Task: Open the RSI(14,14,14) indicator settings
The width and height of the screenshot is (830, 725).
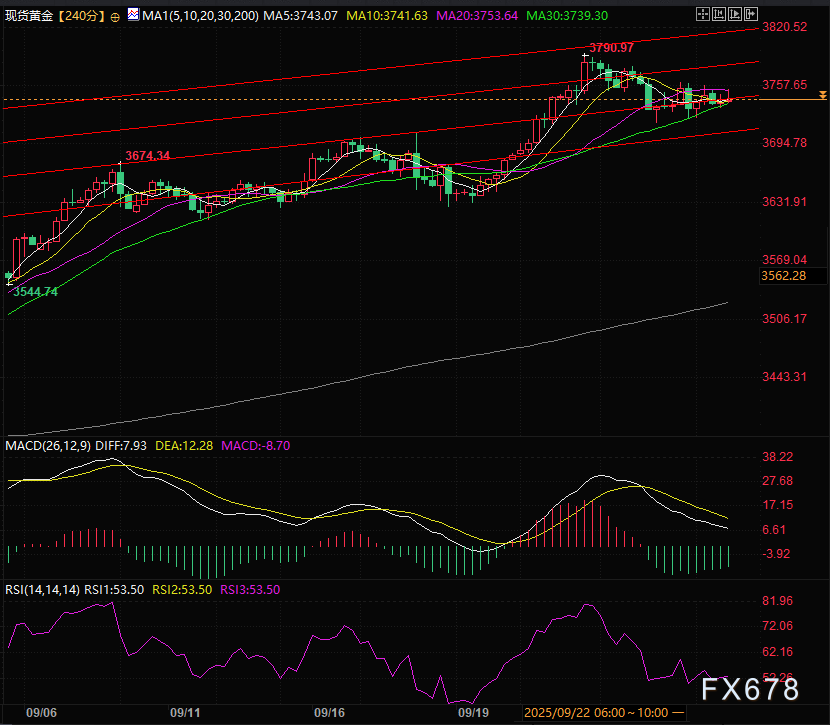Action: pos(44,589)
